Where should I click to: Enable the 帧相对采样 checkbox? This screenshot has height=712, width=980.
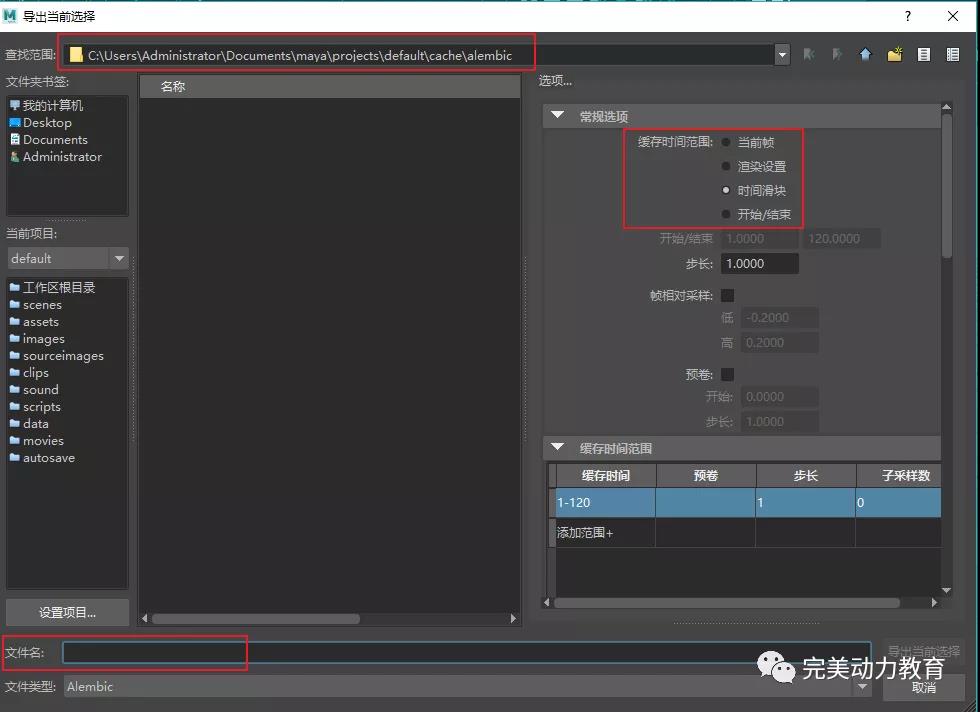click(x=728, y=295)
